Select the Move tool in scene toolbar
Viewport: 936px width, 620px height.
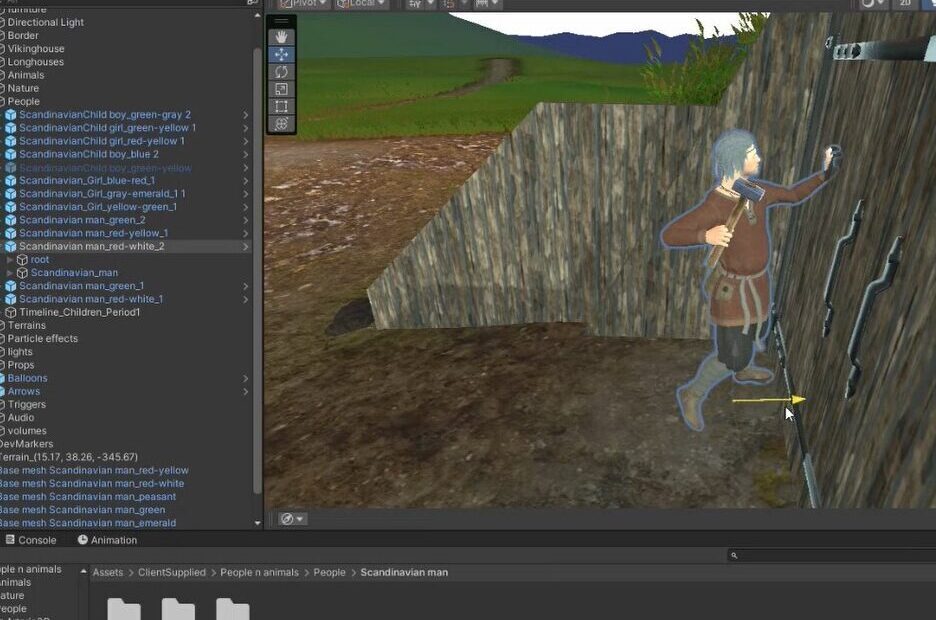[281, 54]
